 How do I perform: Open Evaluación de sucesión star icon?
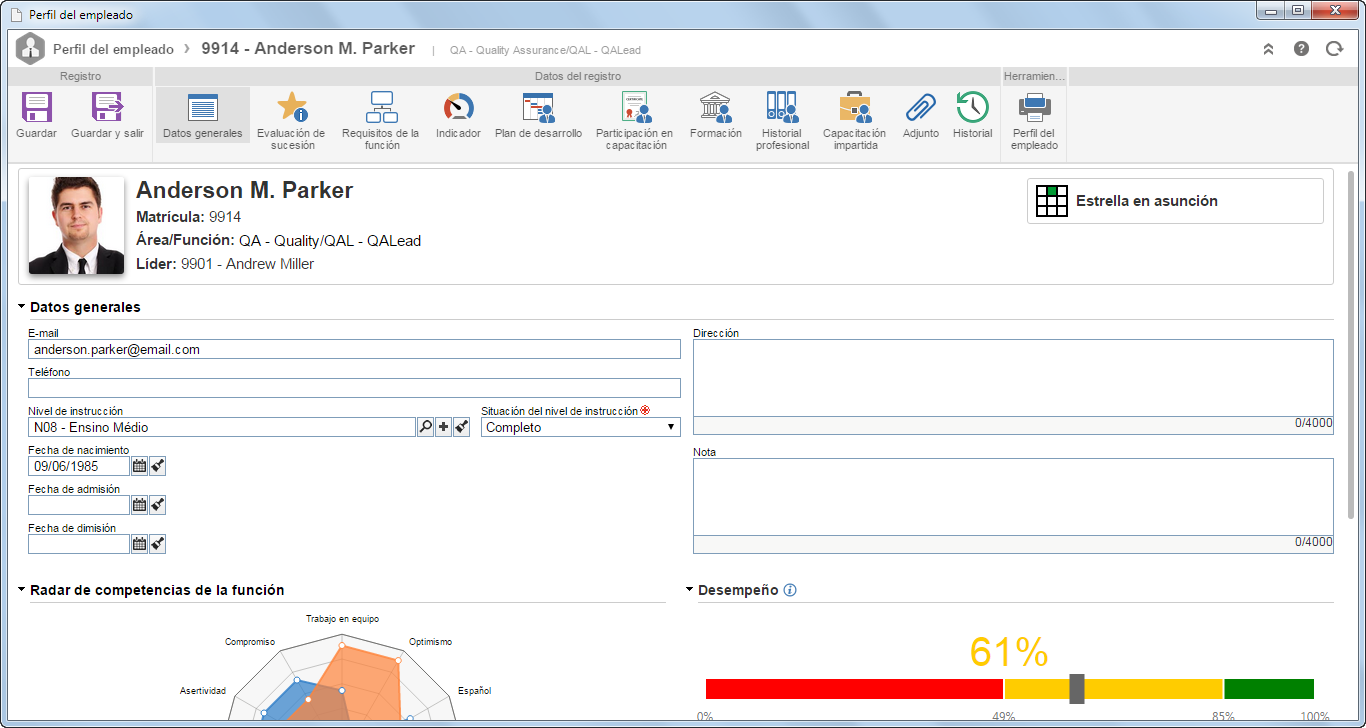coord(291,107)
